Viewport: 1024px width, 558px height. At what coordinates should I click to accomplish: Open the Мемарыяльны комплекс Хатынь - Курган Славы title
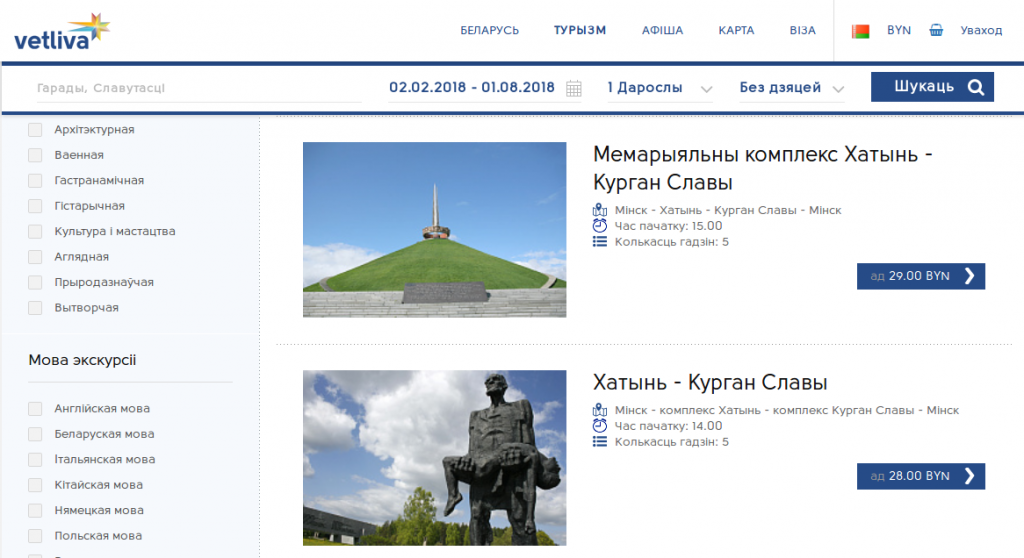click(x=762, y=168)
